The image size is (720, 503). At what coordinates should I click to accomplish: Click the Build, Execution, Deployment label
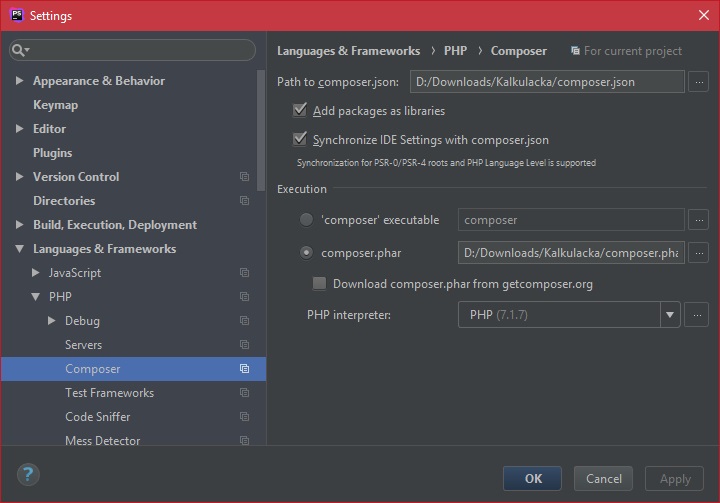[115, 225]
